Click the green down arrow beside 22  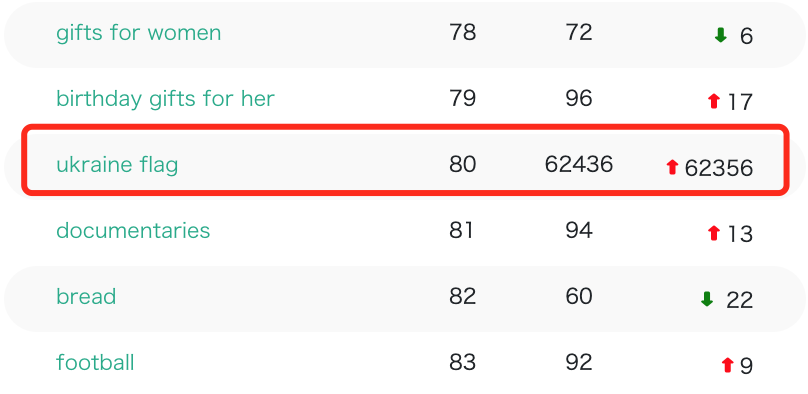coord(707,299)
